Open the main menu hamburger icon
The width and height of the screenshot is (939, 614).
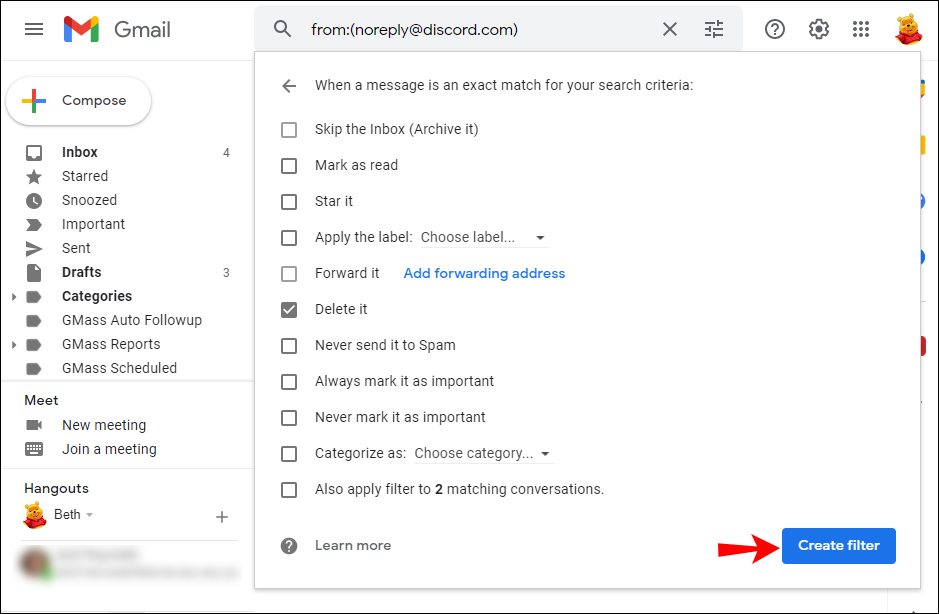coord(34,29)
